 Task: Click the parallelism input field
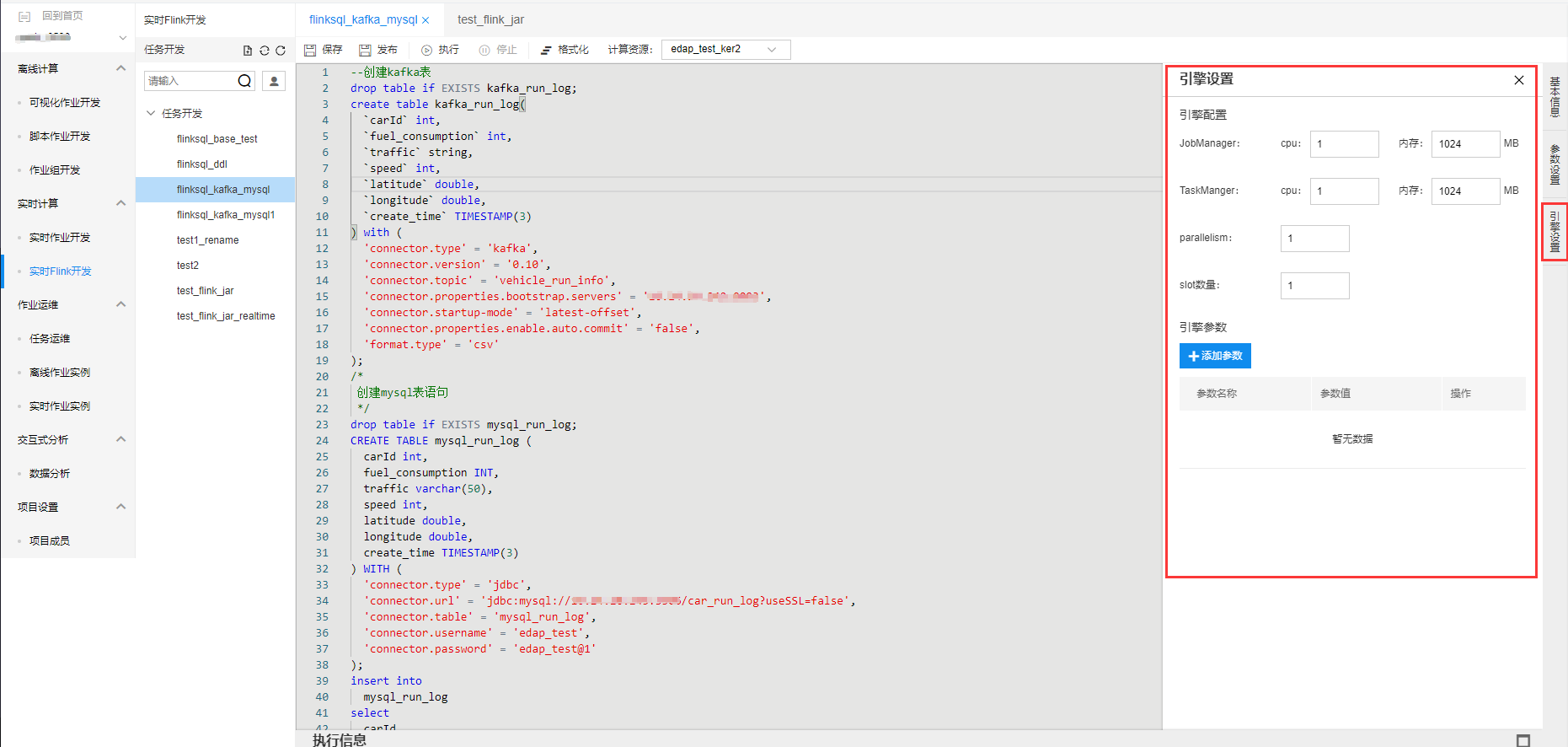point(1314,238)
